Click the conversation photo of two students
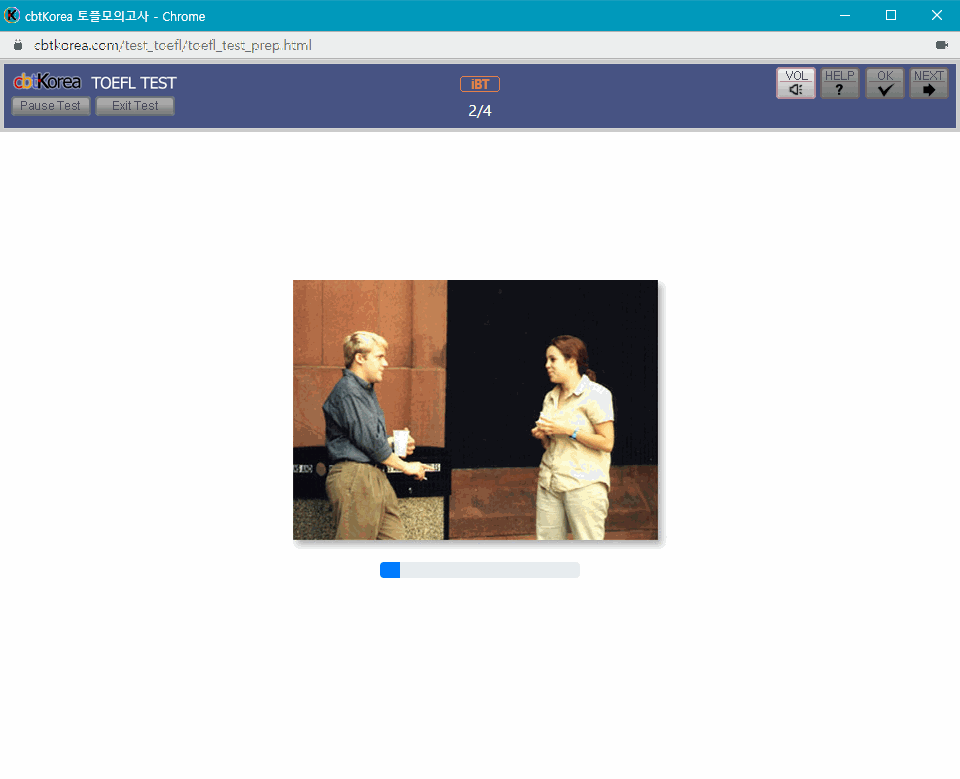This screenshot has width=960, height=779. [475, 410]
